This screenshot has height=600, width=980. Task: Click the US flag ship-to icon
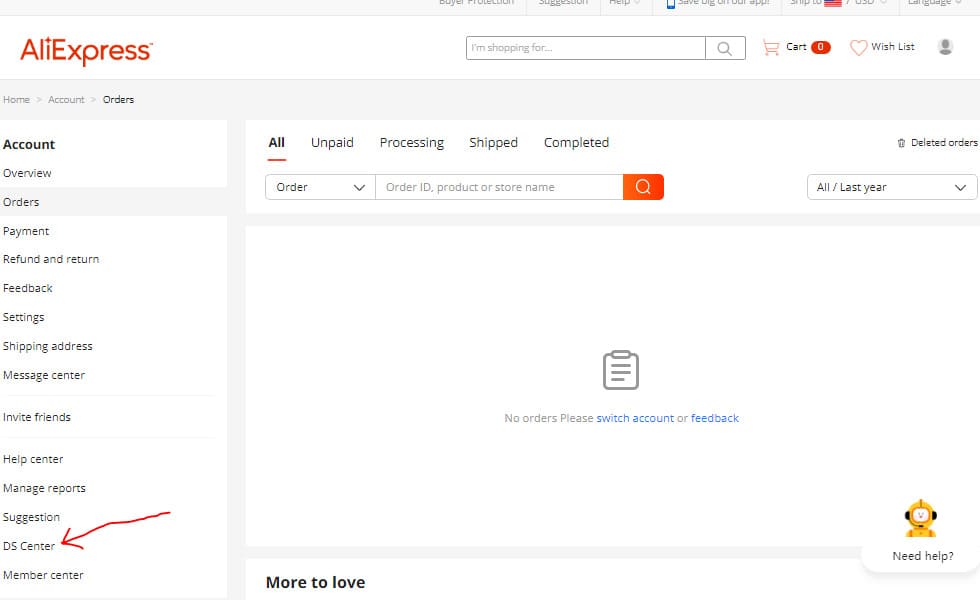coord(832,3)
